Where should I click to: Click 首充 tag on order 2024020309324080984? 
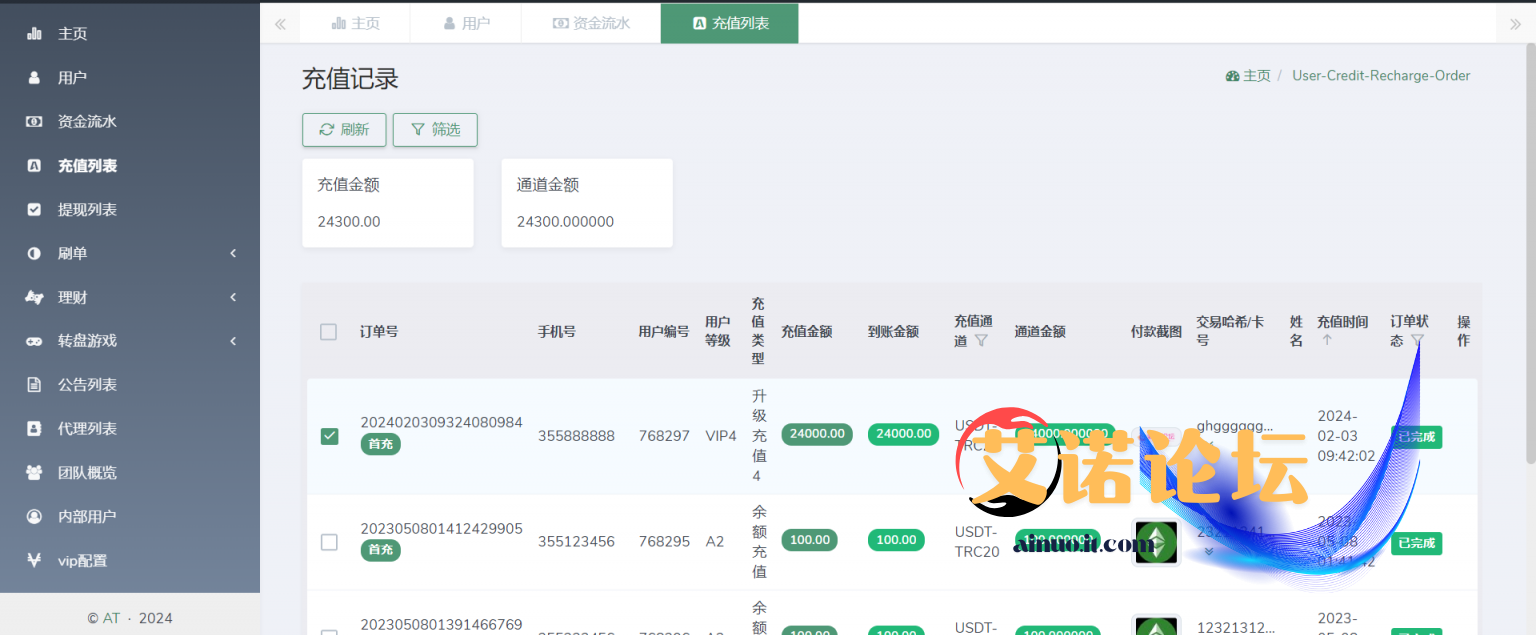coord(380,444)
